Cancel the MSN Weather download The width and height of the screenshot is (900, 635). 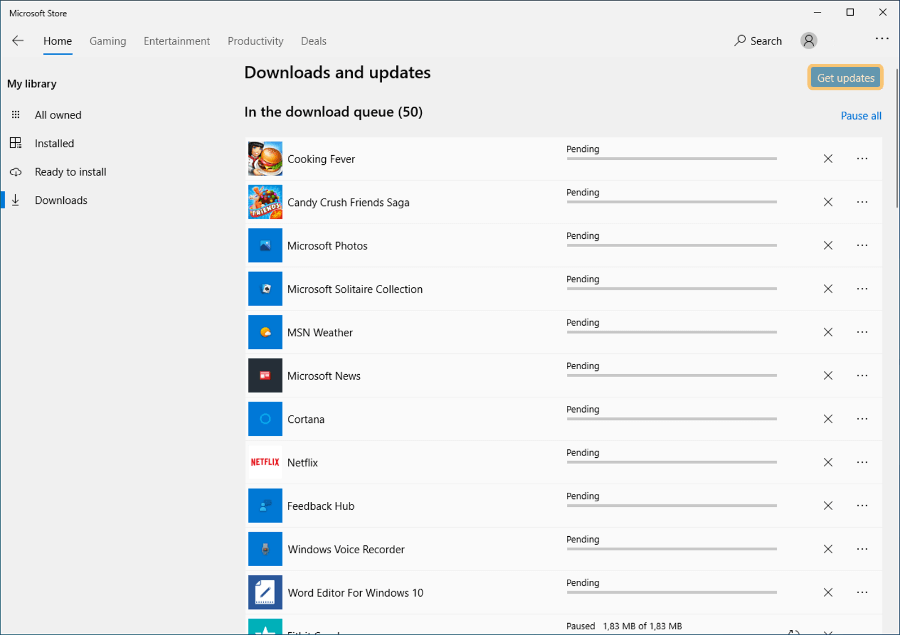point(828,332)
